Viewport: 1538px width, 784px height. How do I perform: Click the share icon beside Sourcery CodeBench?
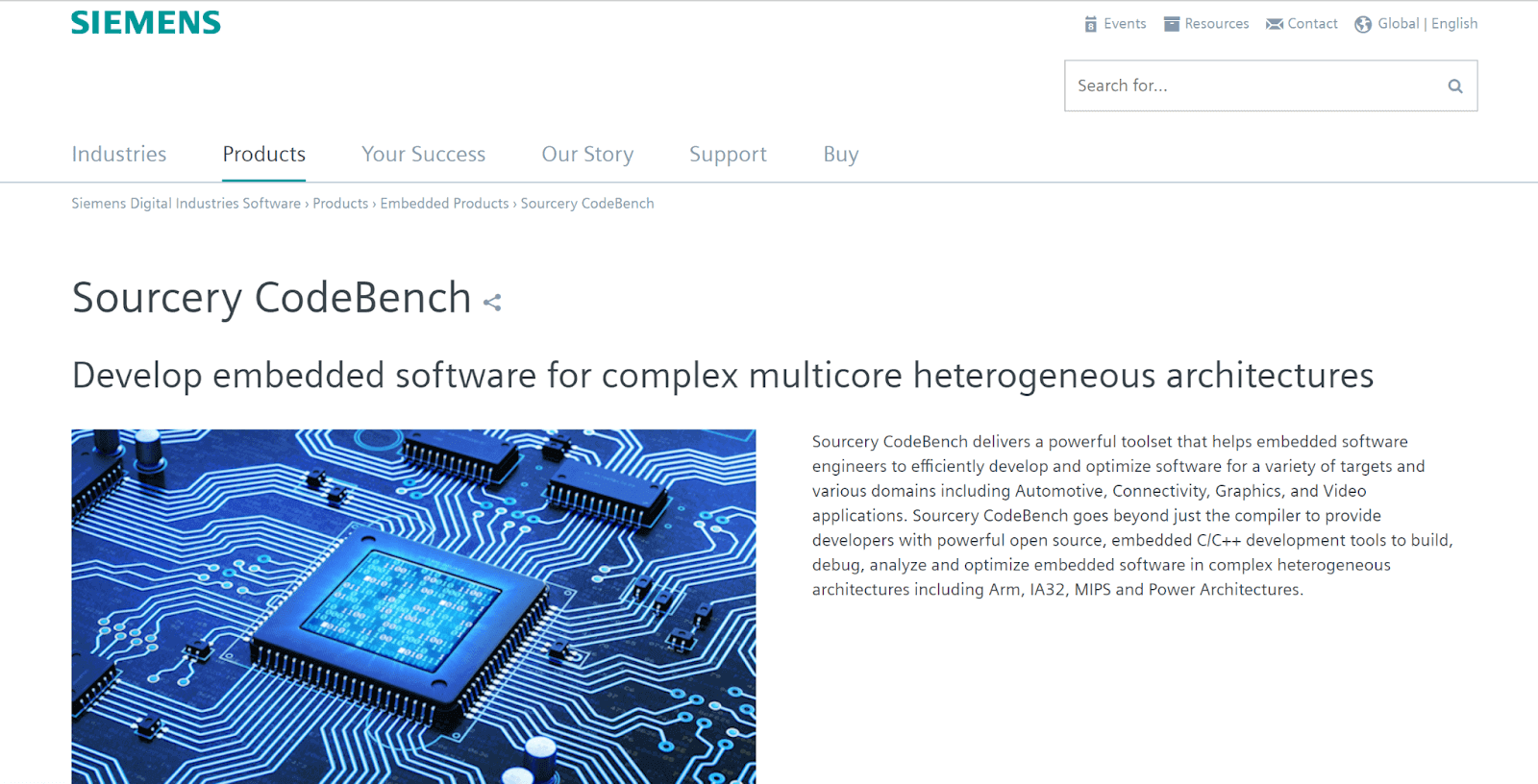coord(492,303)
